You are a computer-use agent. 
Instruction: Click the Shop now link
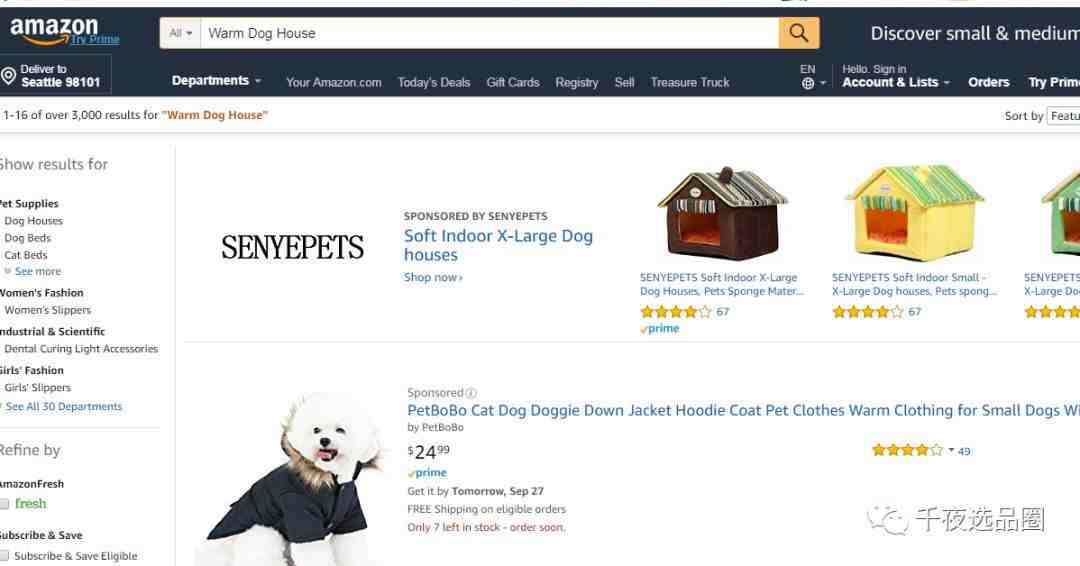(x=433, y=277)
